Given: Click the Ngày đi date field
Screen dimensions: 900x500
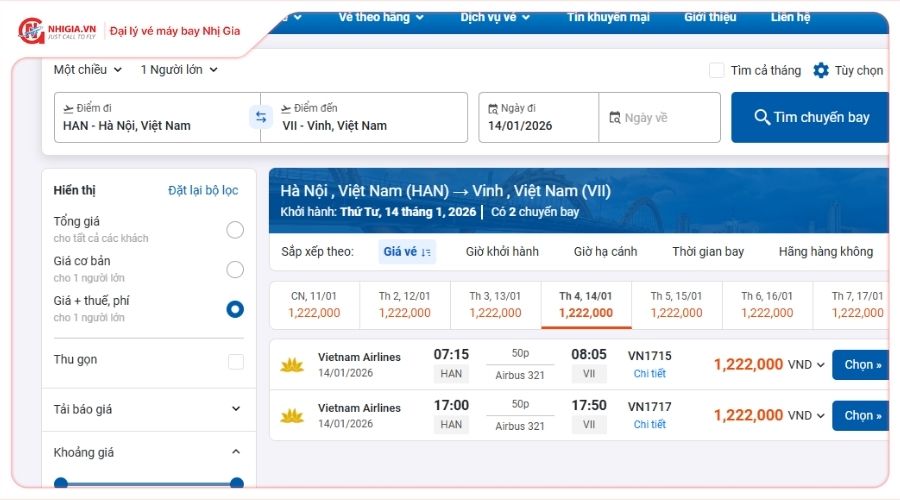Looking at the screenshot, I should [x=539, y=117].
